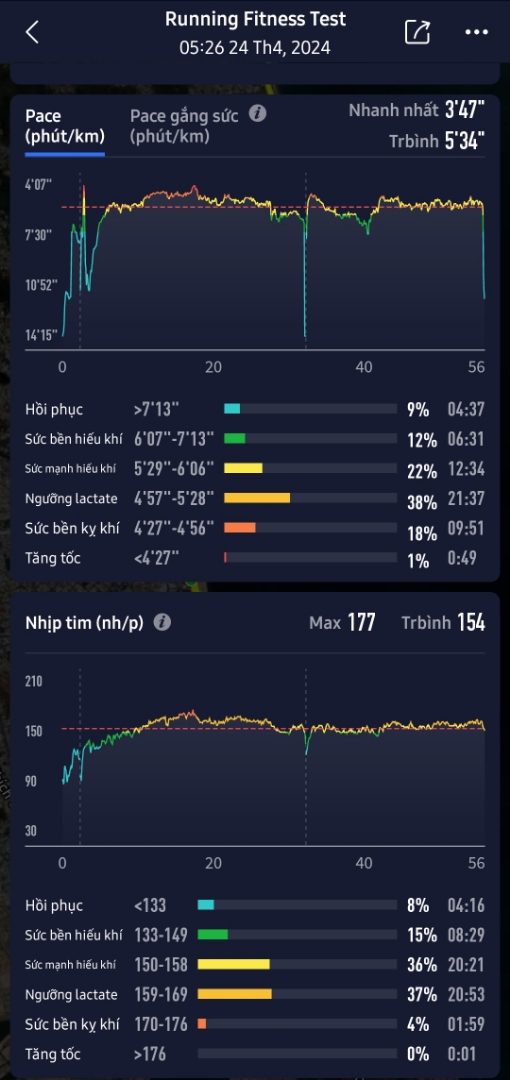510x1080 pixels.
Task: Tap pace range 5'29"-6'06"
Action: pyautogui.click(x=174, y=468)
